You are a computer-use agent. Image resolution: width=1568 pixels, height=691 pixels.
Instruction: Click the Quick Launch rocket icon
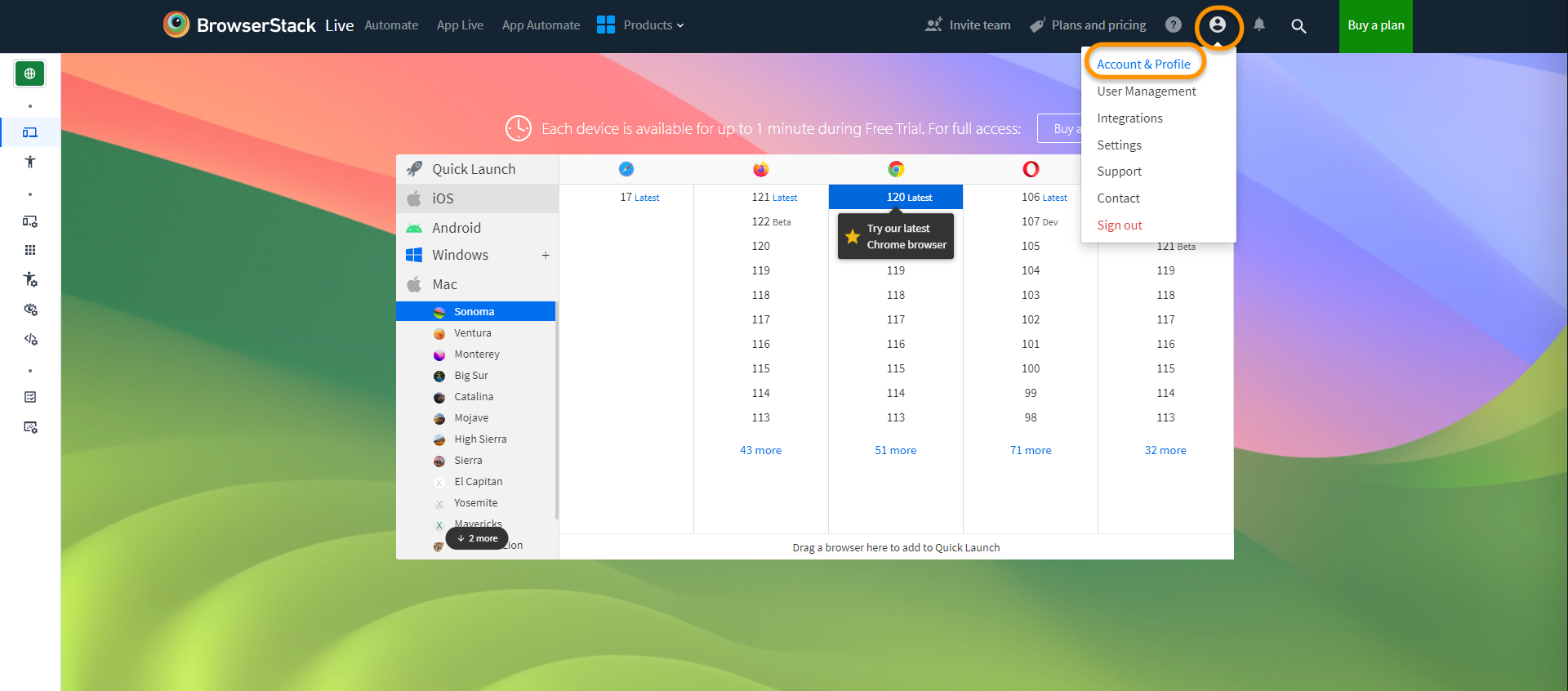tap(415, 169)
